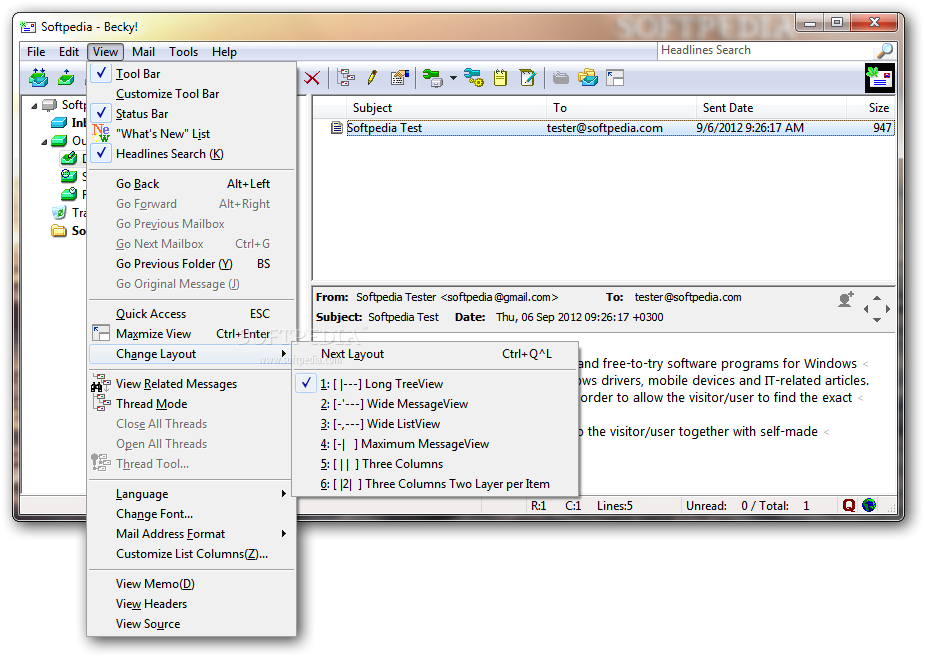Screen dimensions: 925x657
Task: Collapse the Outbox tree node
Action: 44,142
